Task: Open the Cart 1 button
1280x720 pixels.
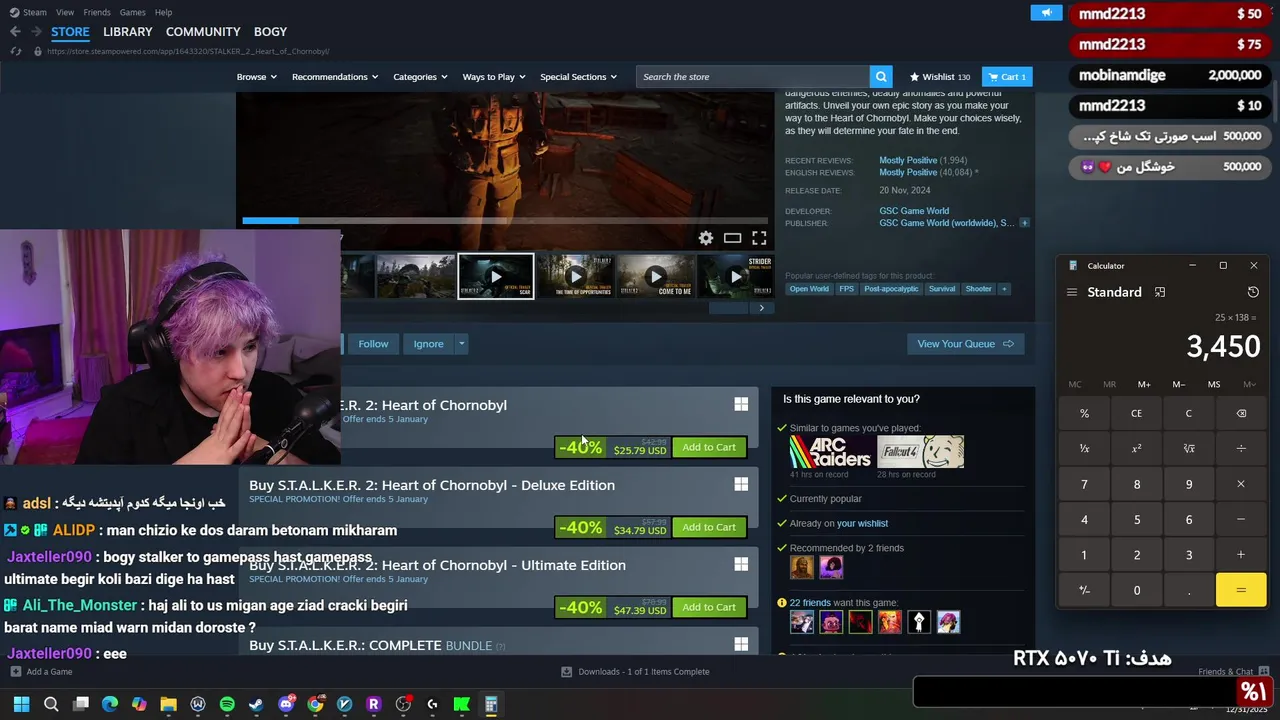Action: pos(1006,77)
